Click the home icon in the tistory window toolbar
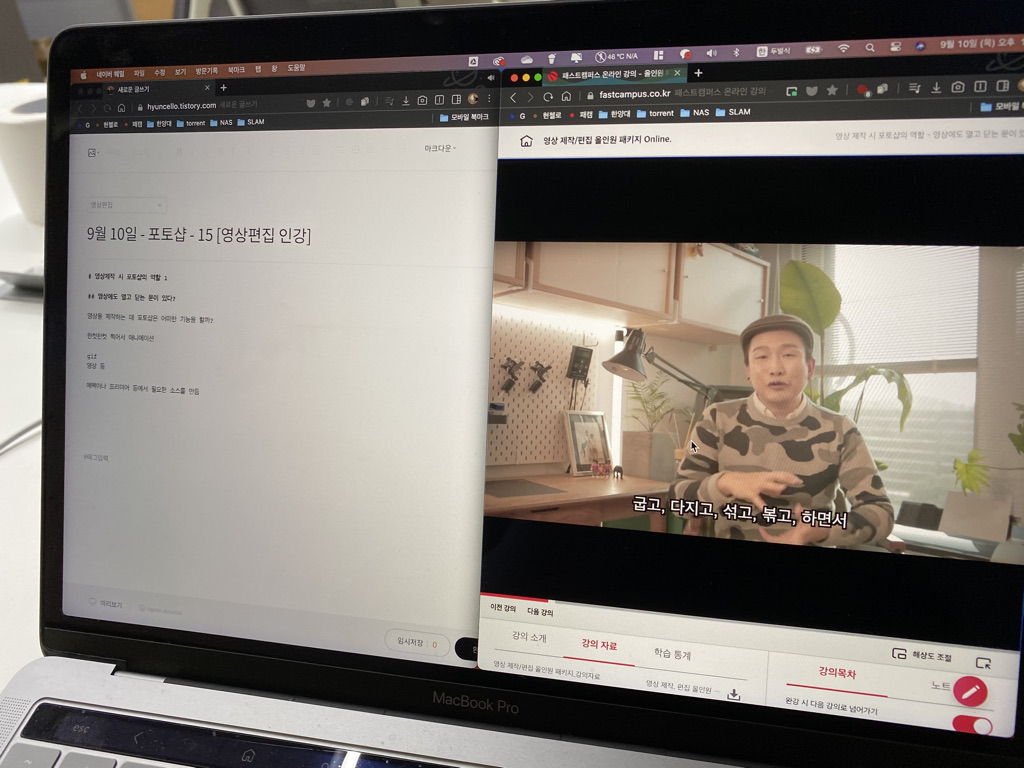 121,108
